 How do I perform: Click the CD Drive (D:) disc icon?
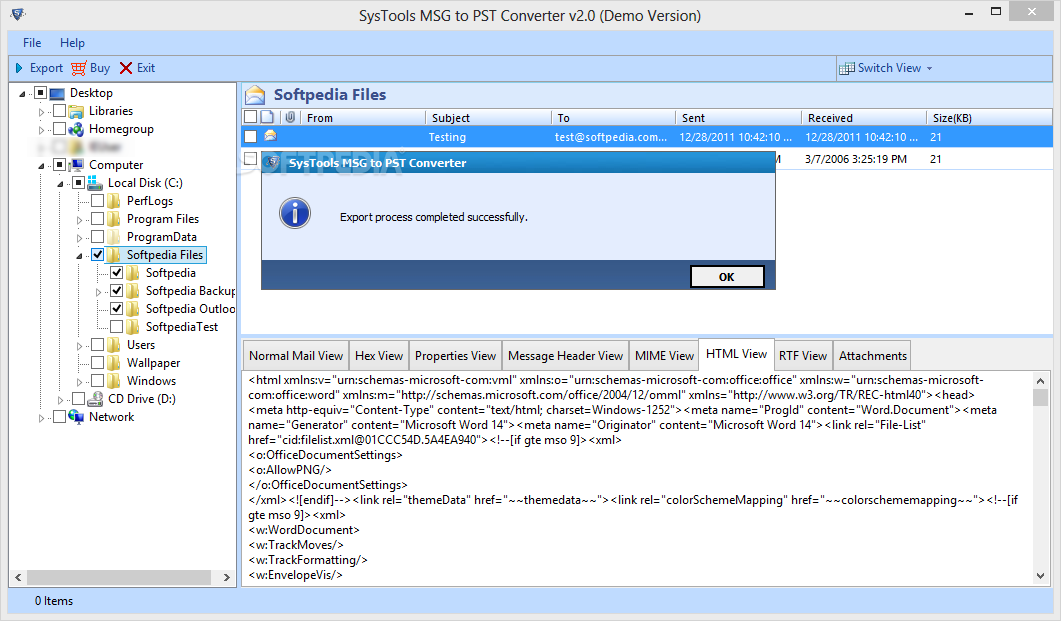(x=95, y=398)
